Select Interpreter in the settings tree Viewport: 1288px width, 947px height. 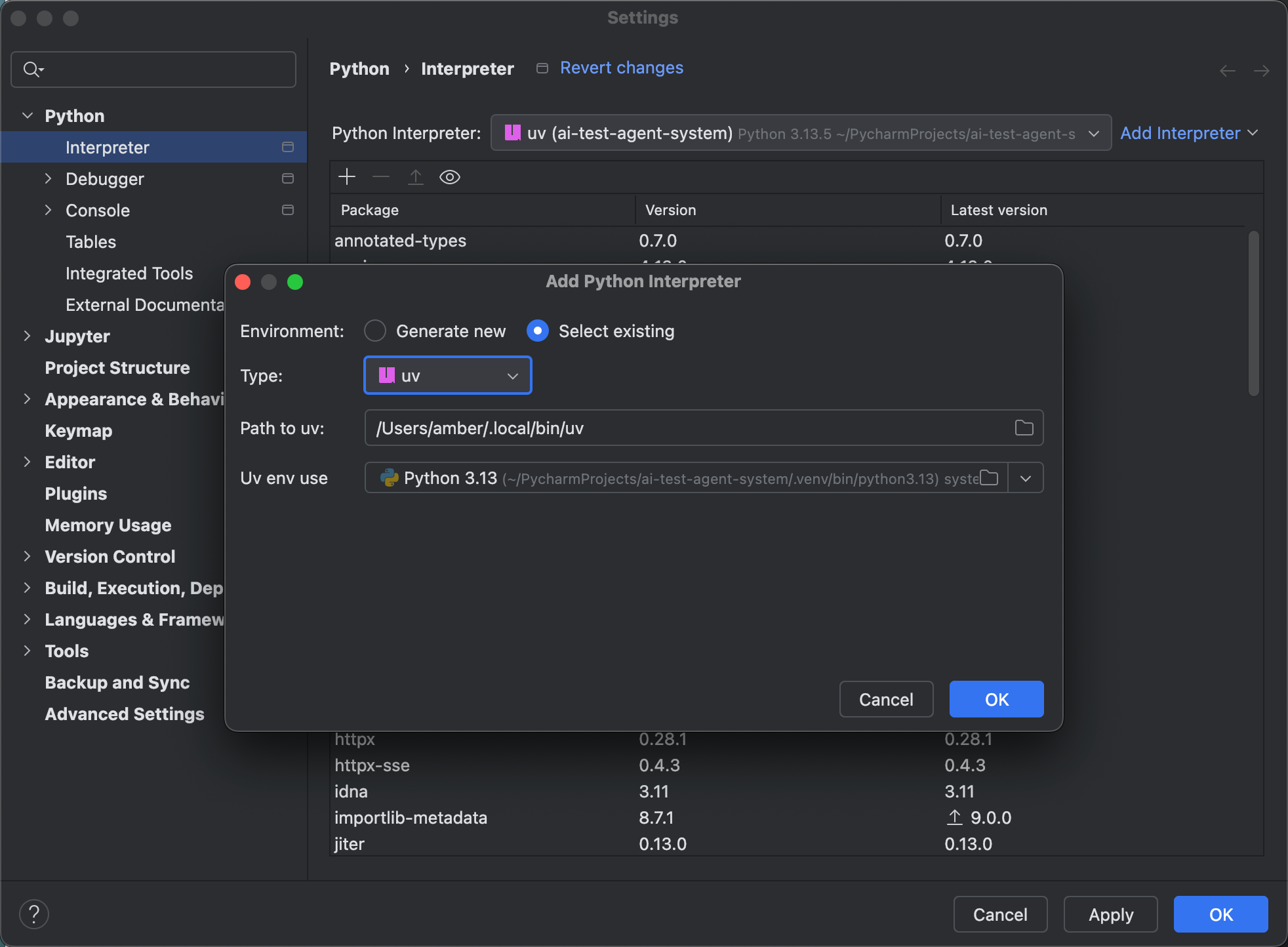click(x=153, y=147)
